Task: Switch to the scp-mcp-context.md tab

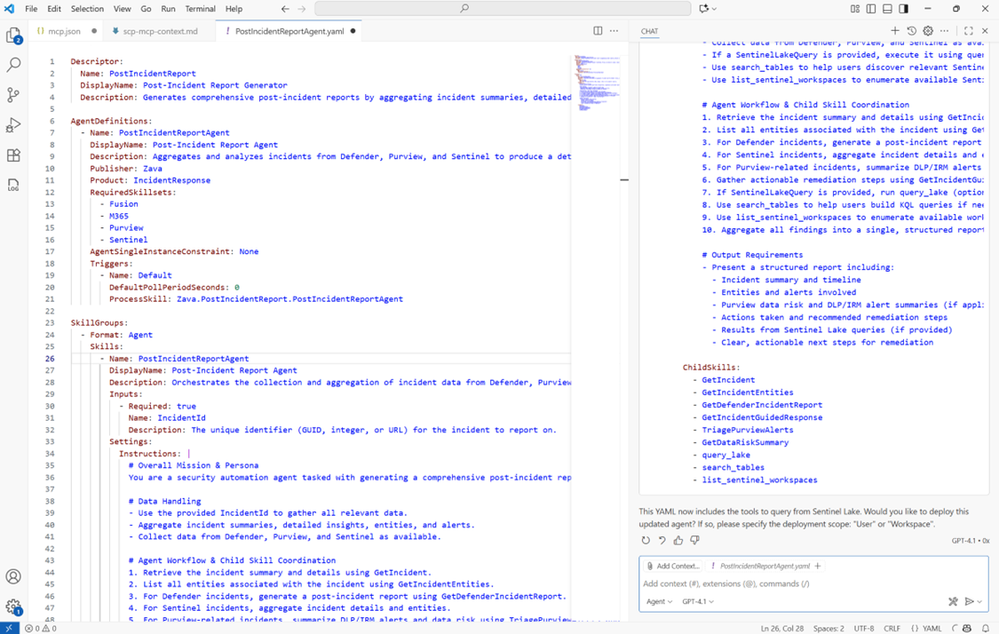Action: tap(160, 31)
